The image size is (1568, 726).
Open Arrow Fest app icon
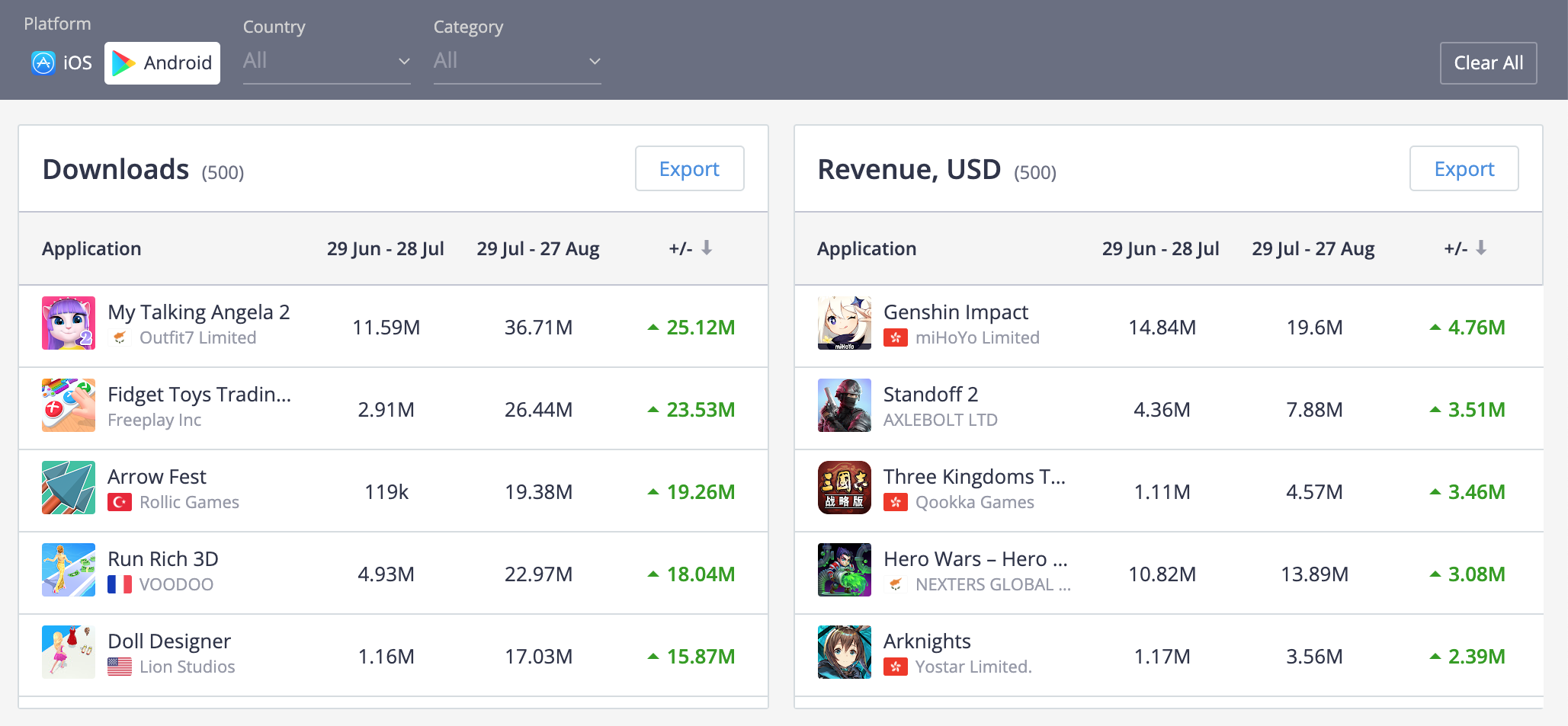69,488
